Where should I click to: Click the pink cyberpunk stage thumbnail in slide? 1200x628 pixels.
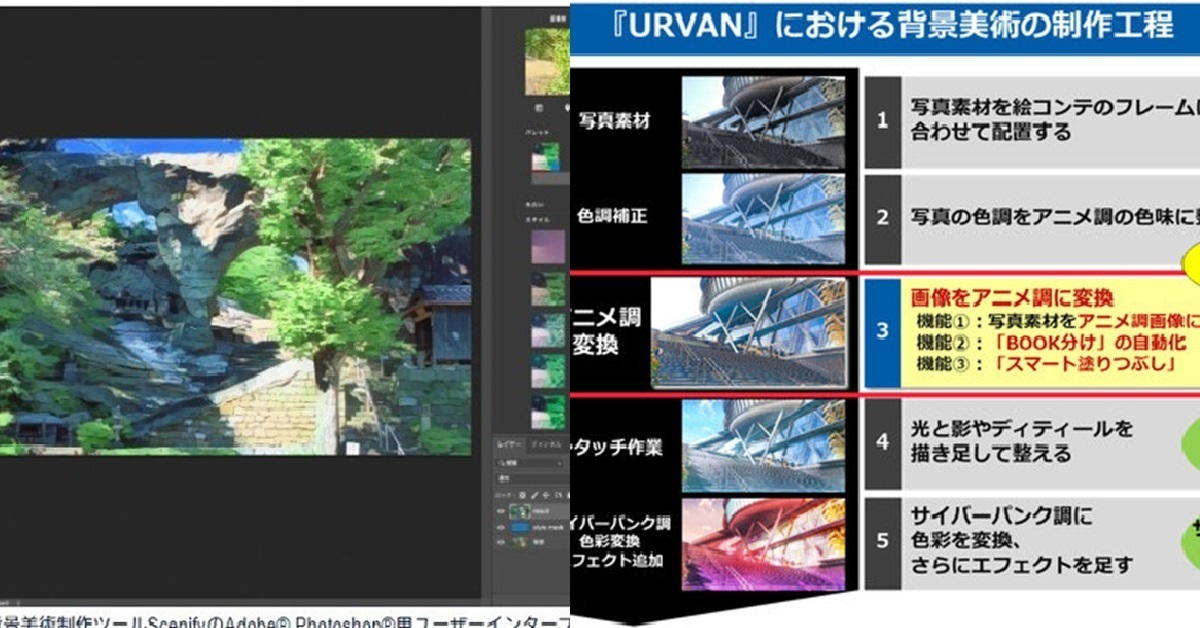click(x=763, y=546)
